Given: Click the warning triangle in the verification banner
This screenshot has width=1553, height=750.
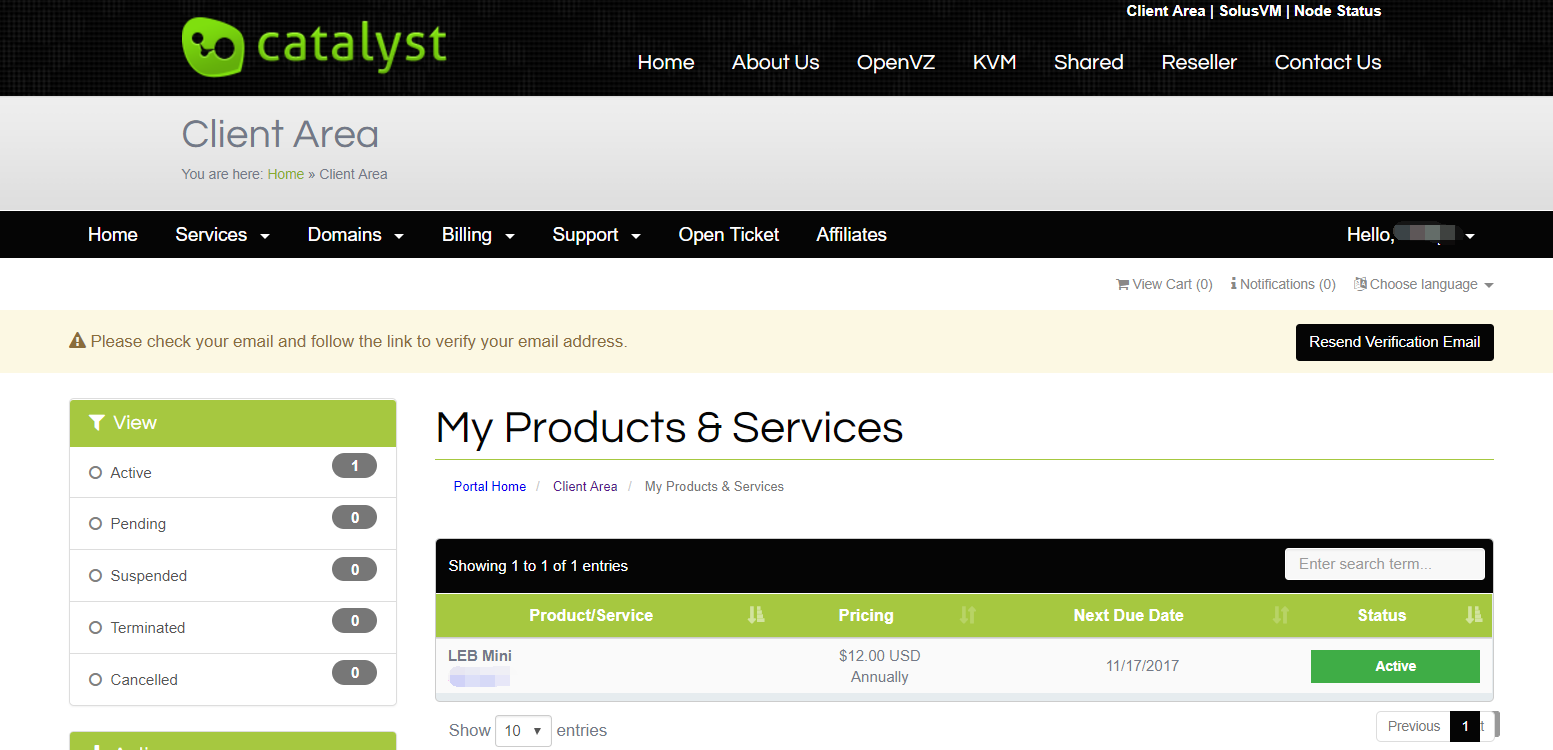Looking at the screenshot, I should [x=77, y=341].
